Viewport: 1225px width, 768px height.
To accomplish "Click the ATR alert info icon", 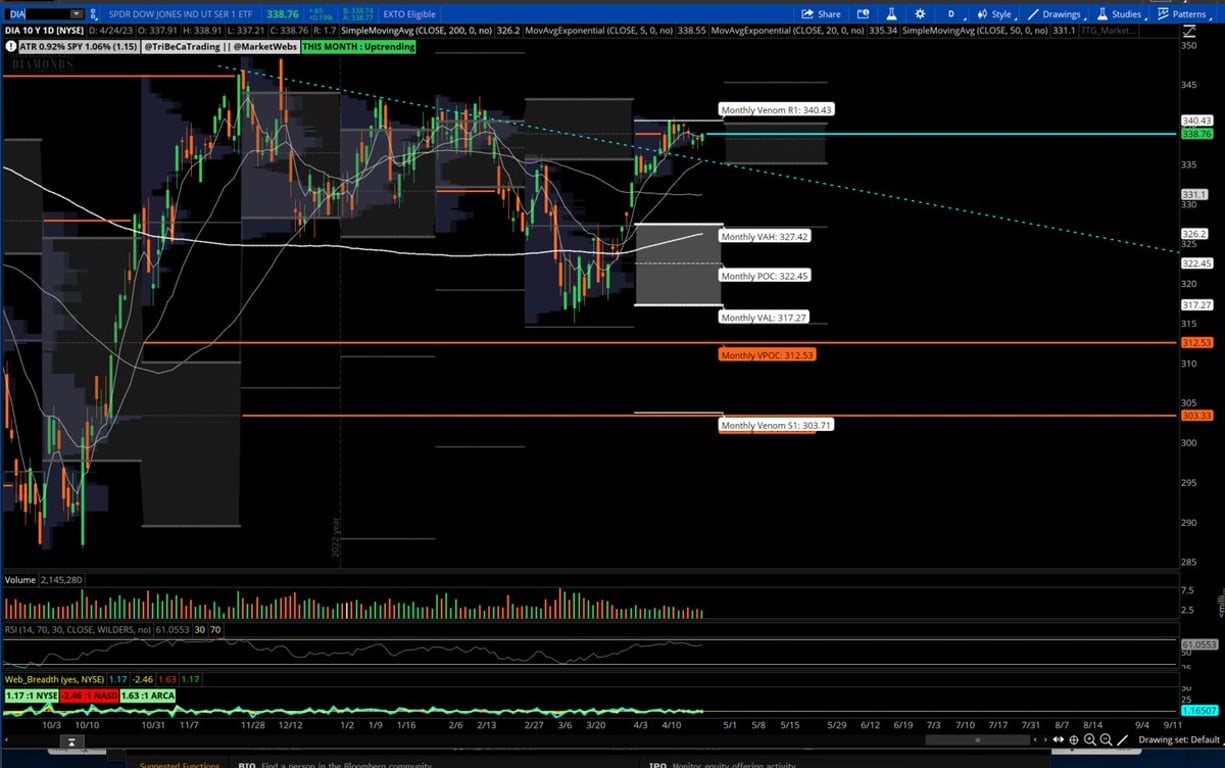I will click(11, 47).
